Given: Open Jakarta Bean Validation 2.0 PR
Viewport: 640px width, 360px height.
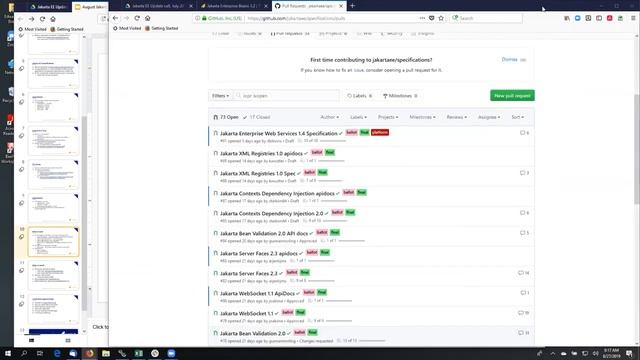Looking at the screenshot, I should [x=253, y=333].
